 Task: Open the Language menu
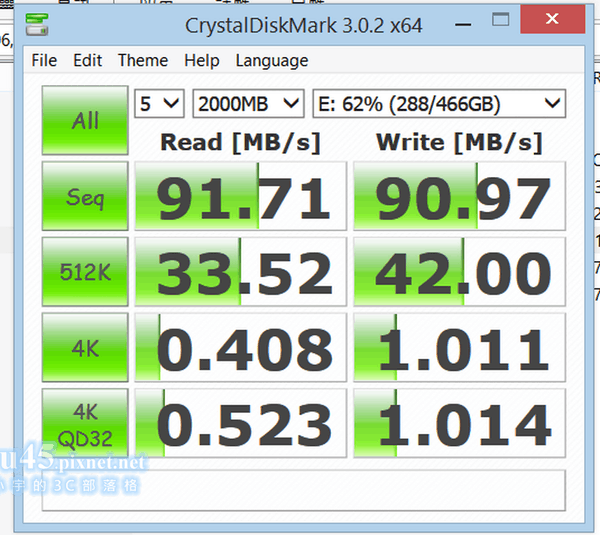[x=272, y=60]
